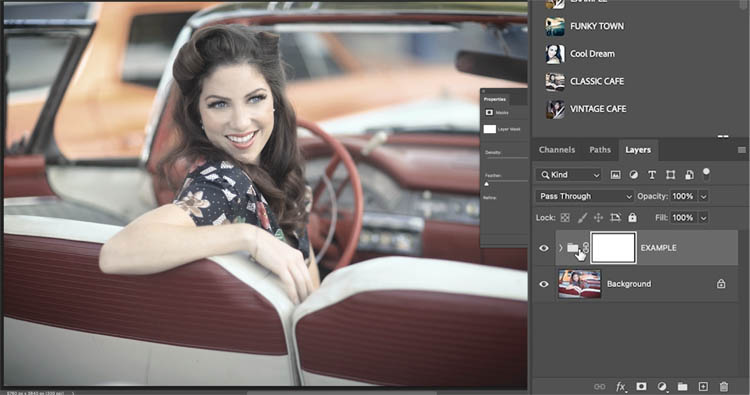Click the Delete layer trash icon

[x=724, y=386]
